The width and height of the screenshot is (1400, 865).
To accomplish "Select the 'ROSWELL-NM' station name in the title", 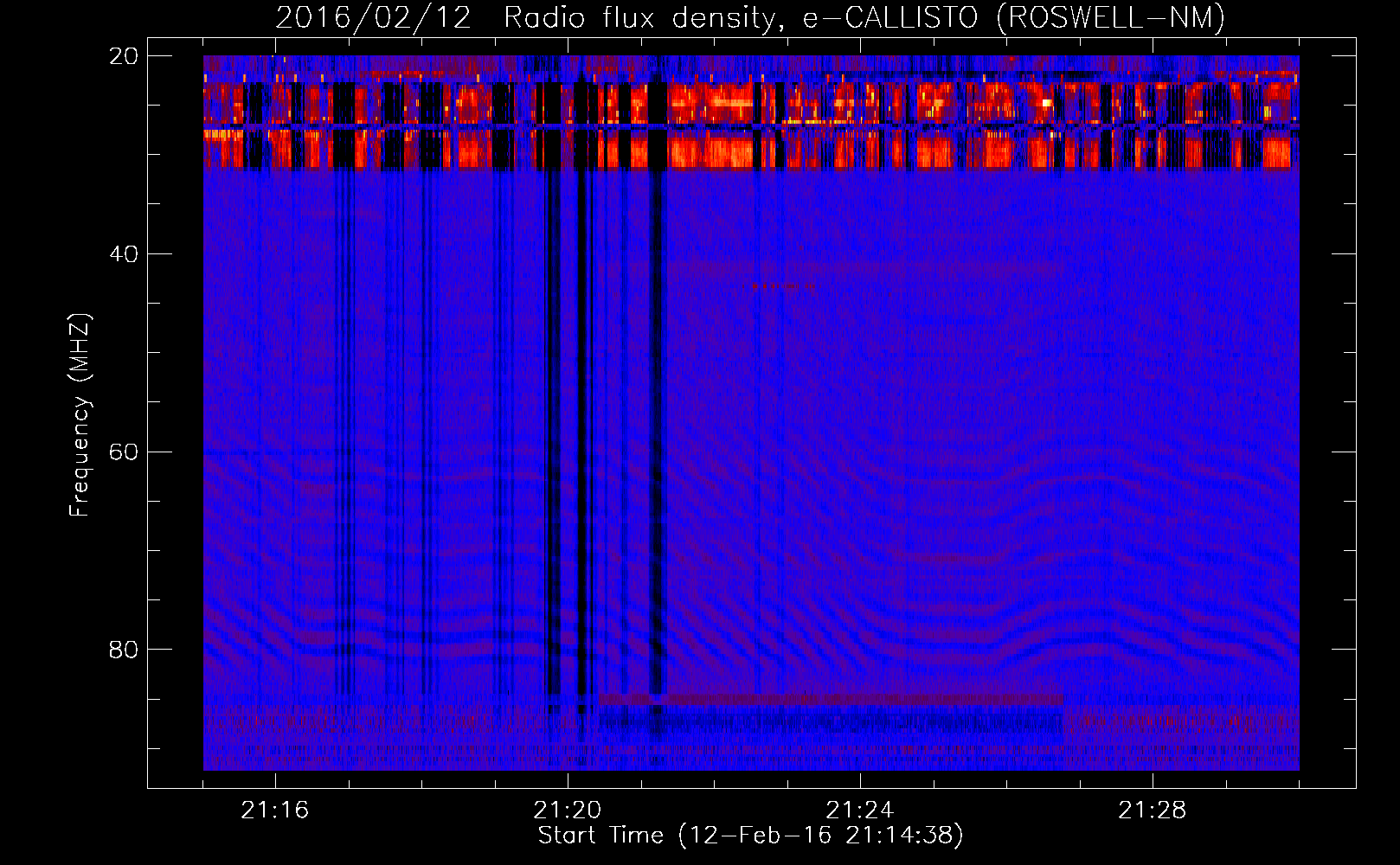I will pos(1111,18).
